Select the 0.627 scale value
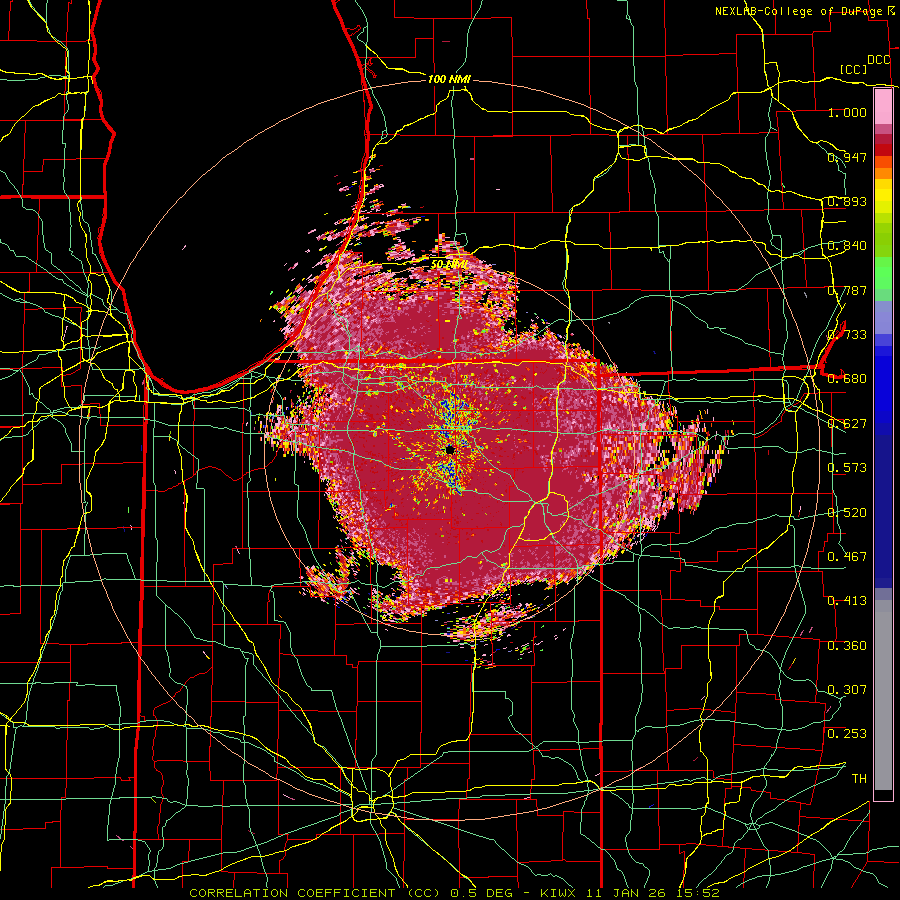 click(847, 424)
